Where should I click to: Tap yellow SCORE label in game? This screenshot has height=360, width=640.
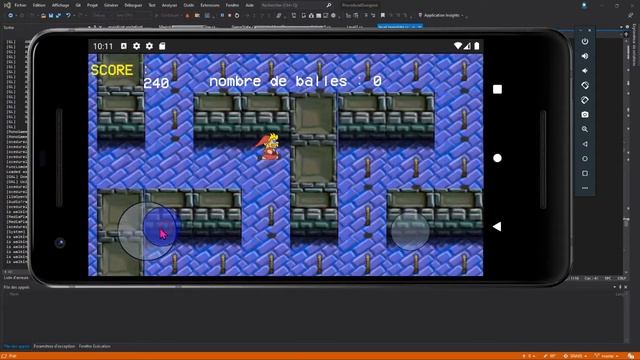pos(112,70)
